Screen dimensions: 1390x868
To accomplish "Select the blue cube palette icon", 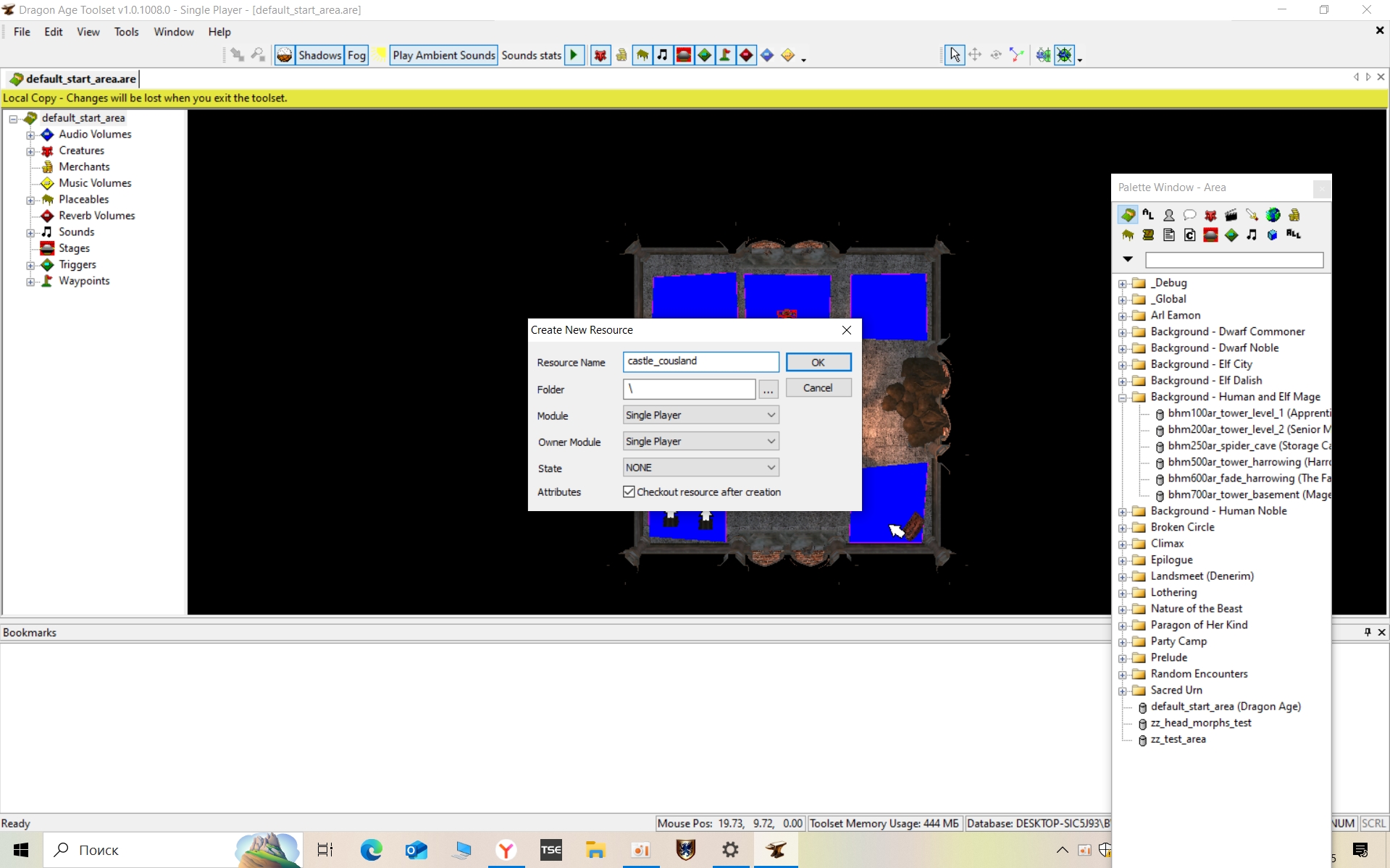I will (1273, 235).
